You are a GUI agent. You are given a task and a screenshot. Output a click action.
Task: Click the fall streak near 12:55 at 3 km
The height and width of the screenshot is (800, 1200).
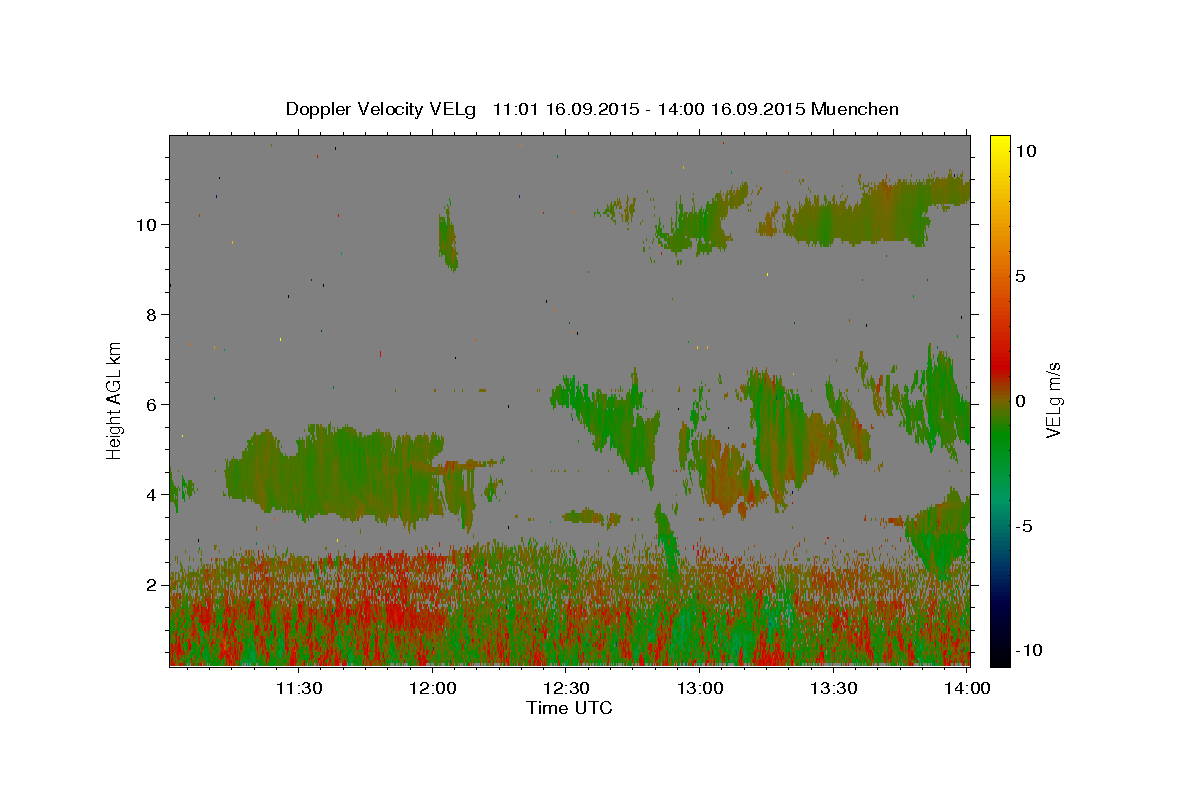667,545
